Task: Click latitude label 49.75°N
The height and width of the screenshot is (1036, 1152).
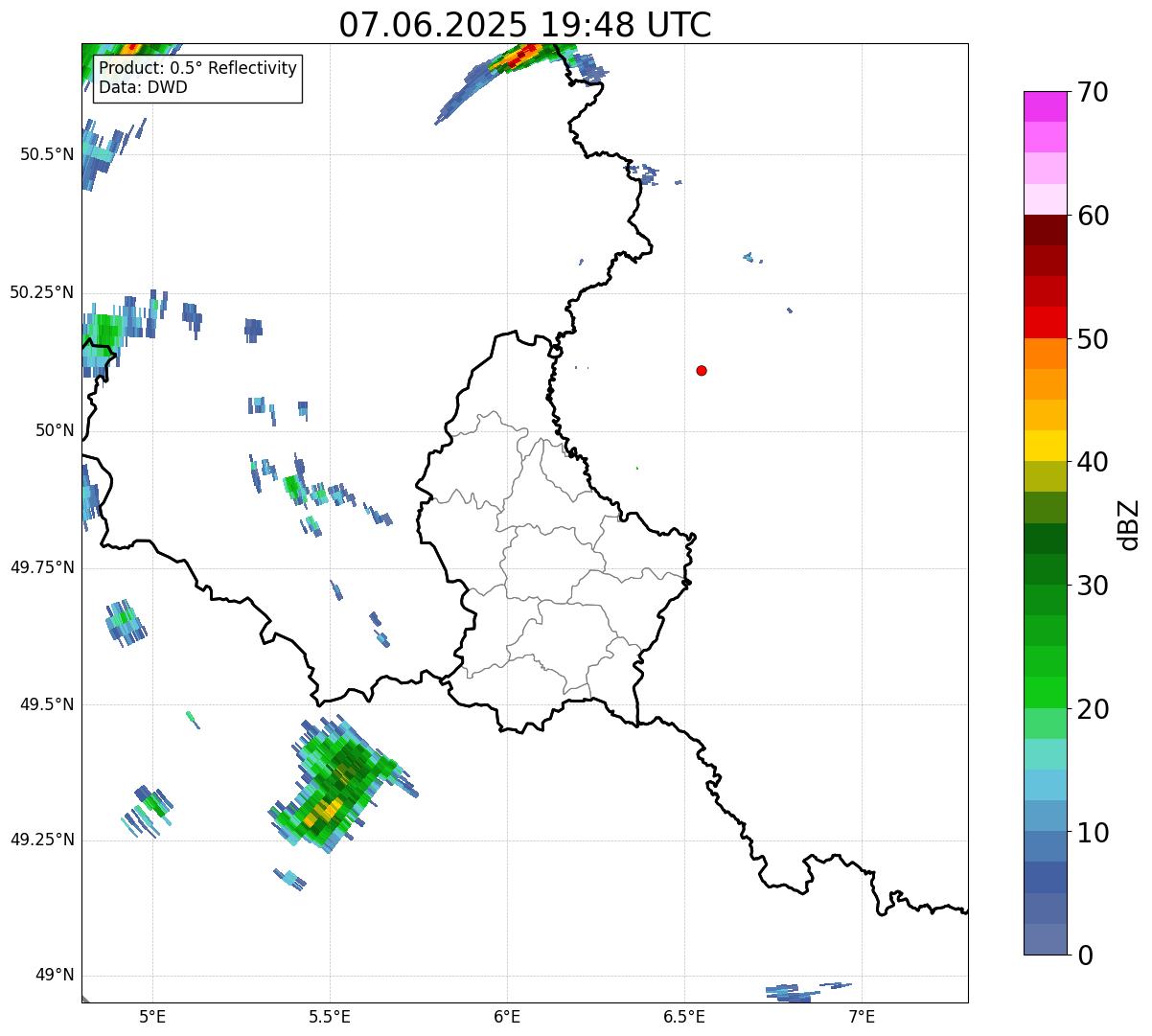Action: point(41,567)
